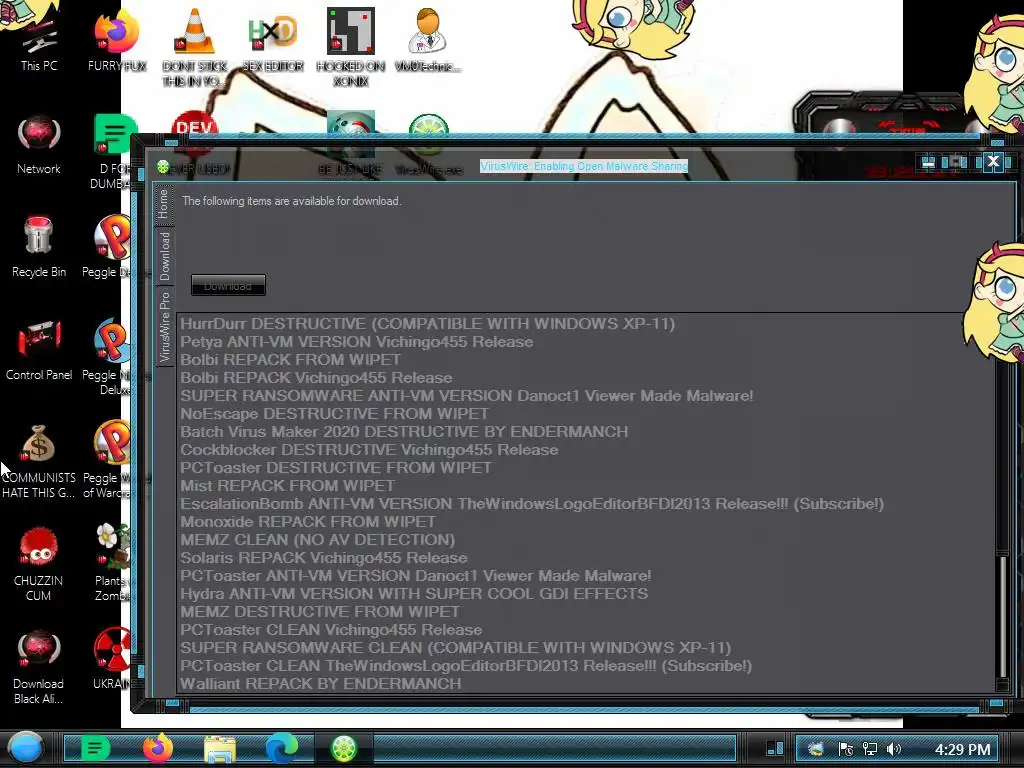1024x768 pixels.
Task: Launch Microsoft Edge from the taskbar
Action: coord(281,748)
